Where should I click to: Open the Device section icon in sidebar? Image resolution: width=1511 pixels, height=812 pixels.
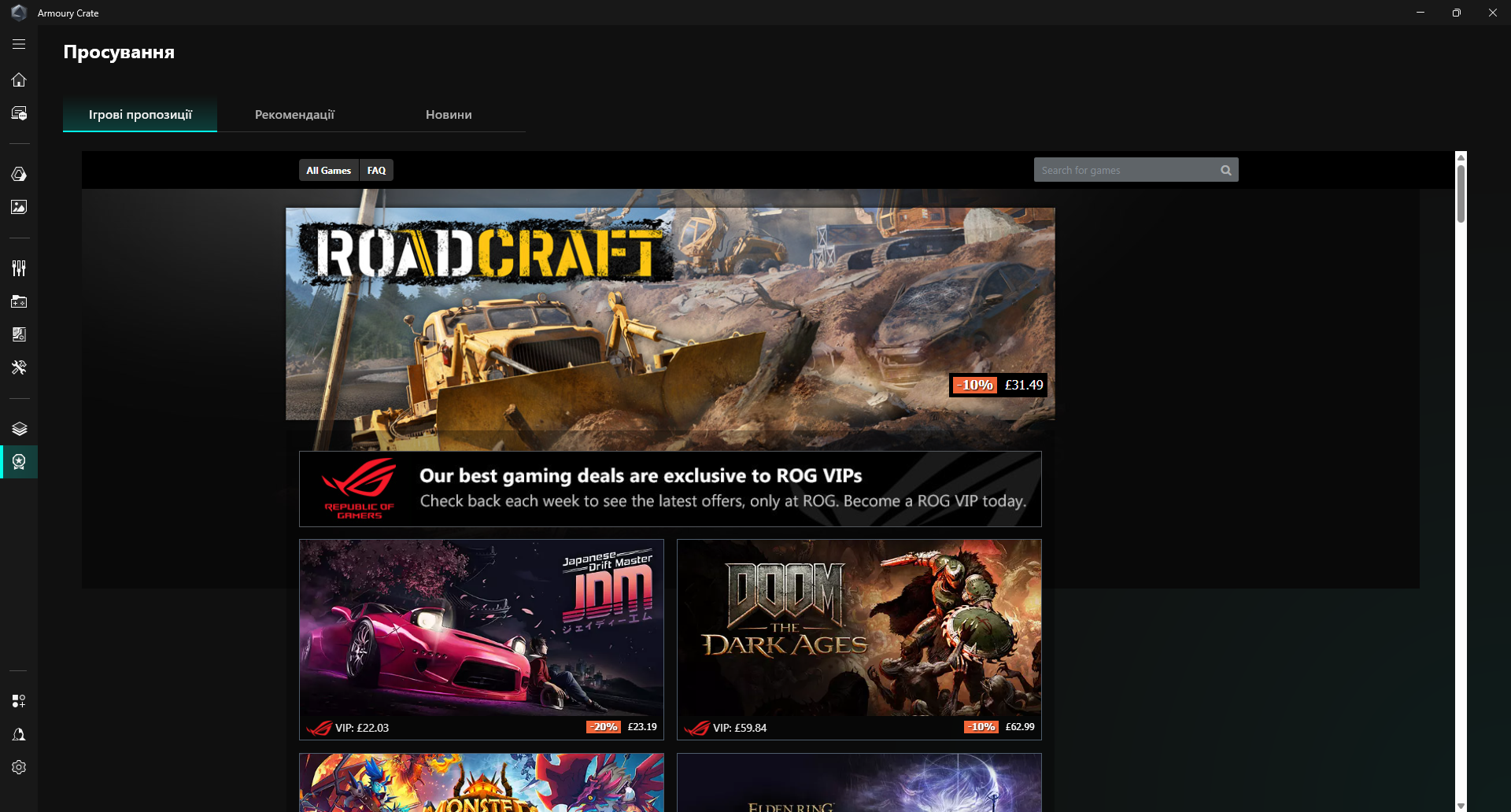tap(19, 113)
